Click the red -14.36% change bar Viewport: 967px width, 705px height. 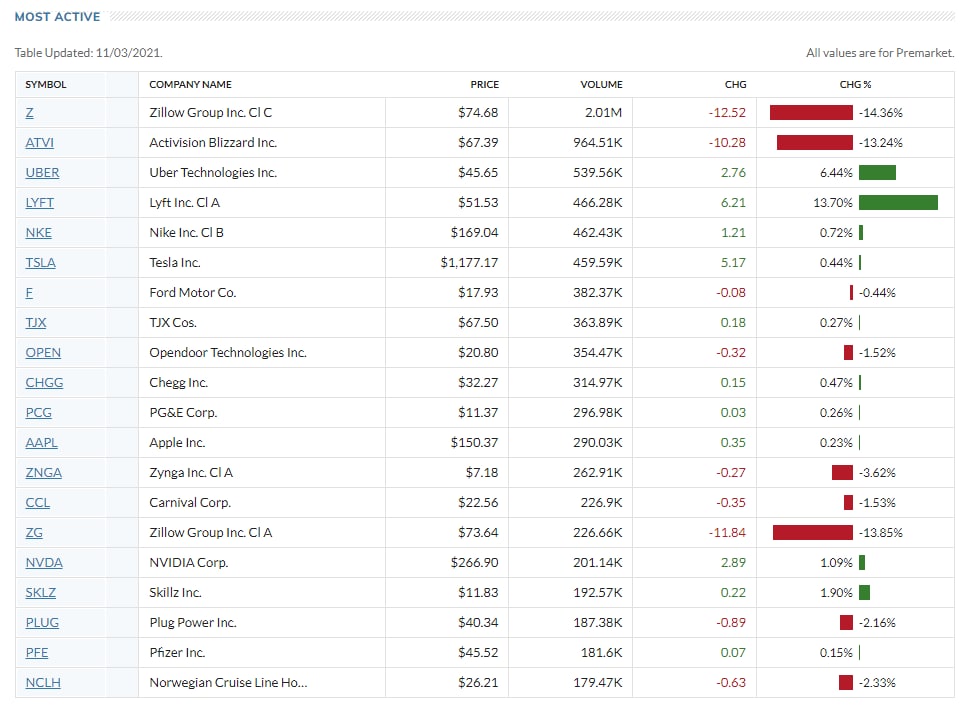pyautogui.click(x=811, y=113)
